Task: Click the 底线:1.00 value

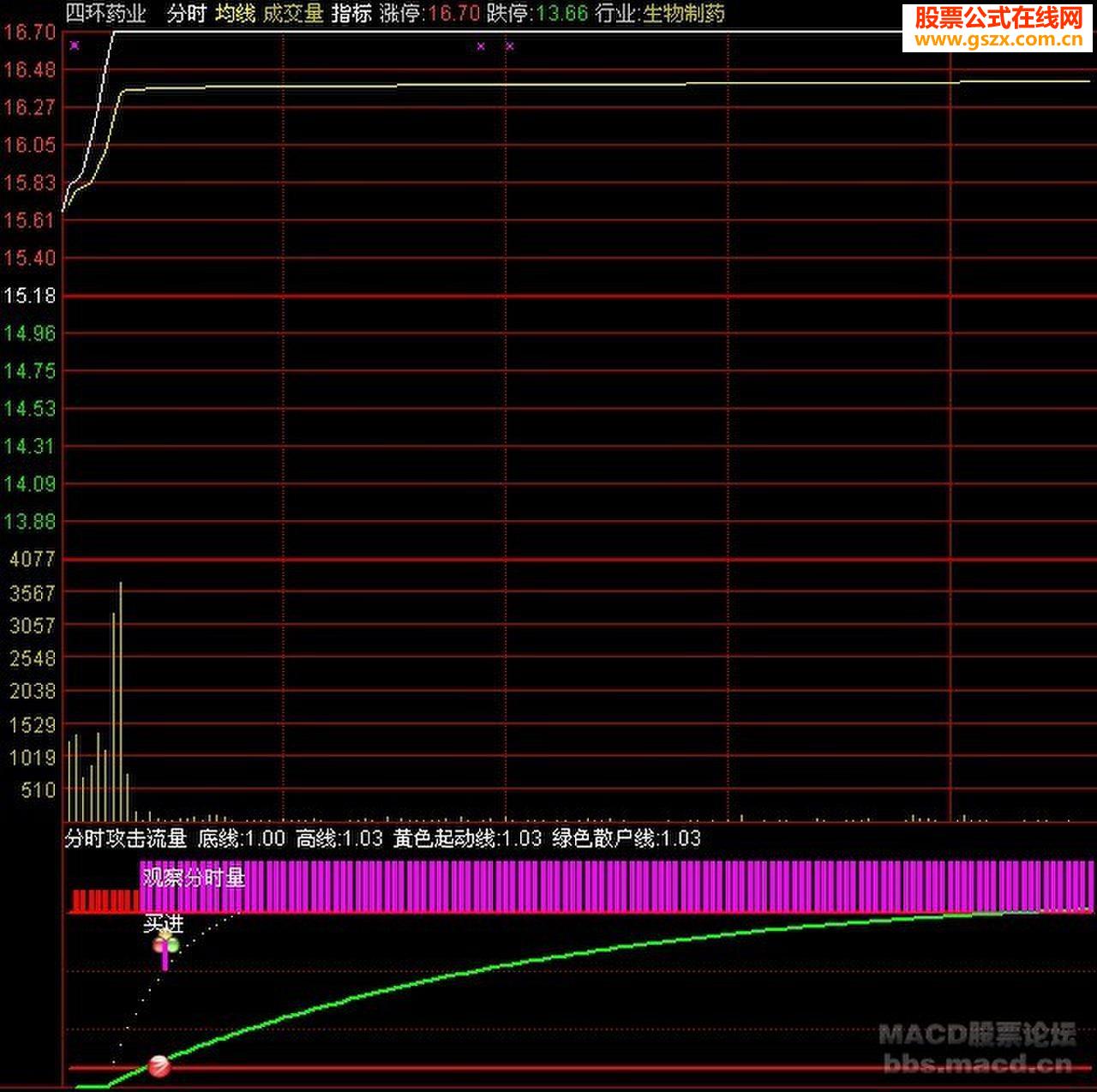Action: 242,838
